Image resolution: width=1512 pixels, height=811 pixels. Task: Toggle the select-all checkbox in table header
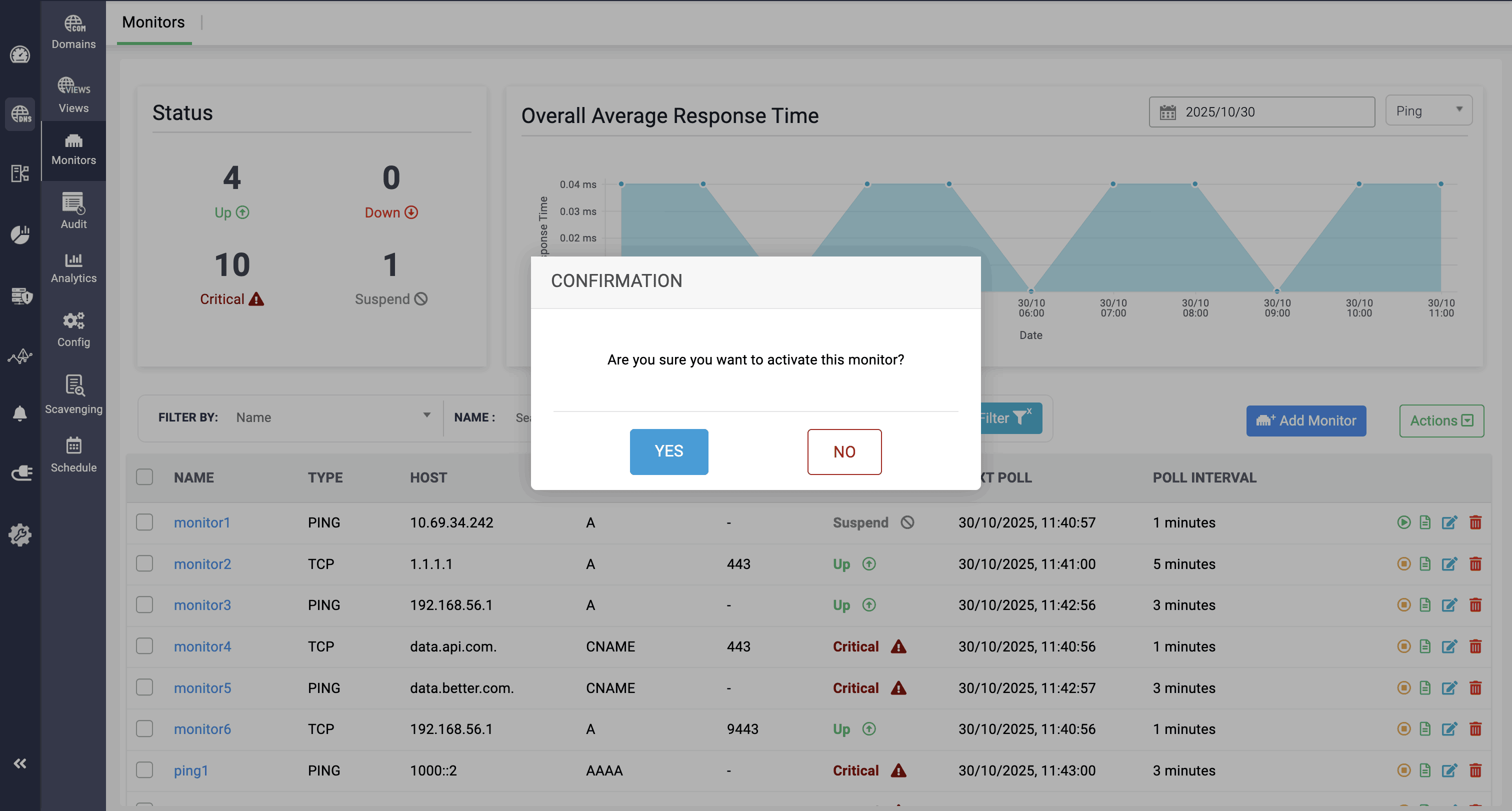tap(144, 477)
